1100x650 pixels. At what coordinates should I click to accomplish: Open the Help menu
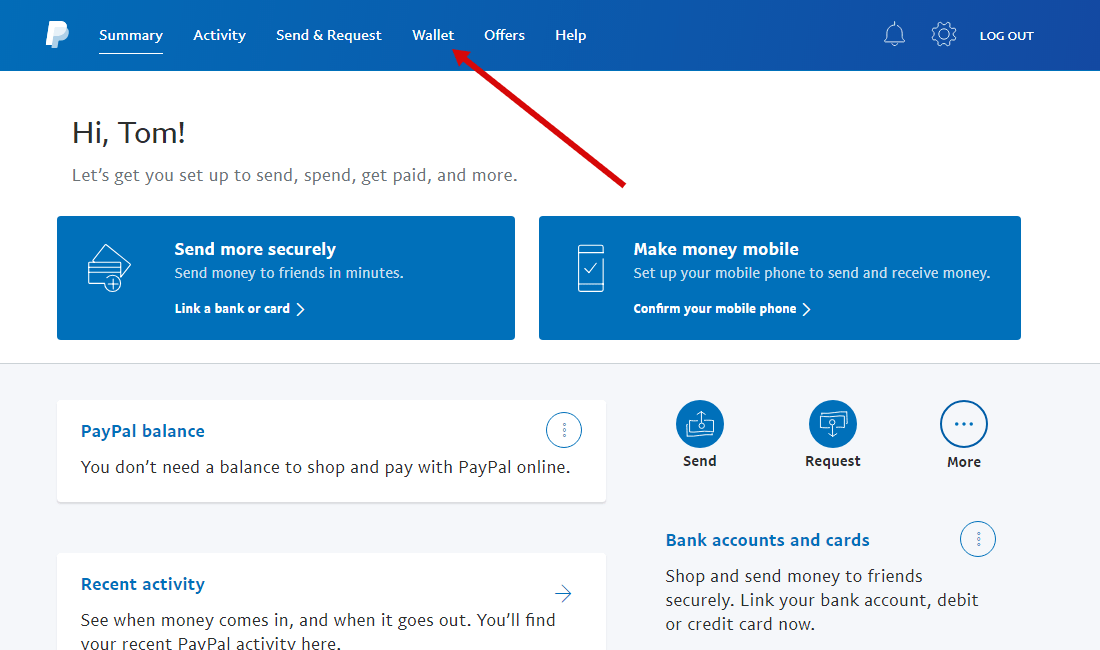click(570, 35)
